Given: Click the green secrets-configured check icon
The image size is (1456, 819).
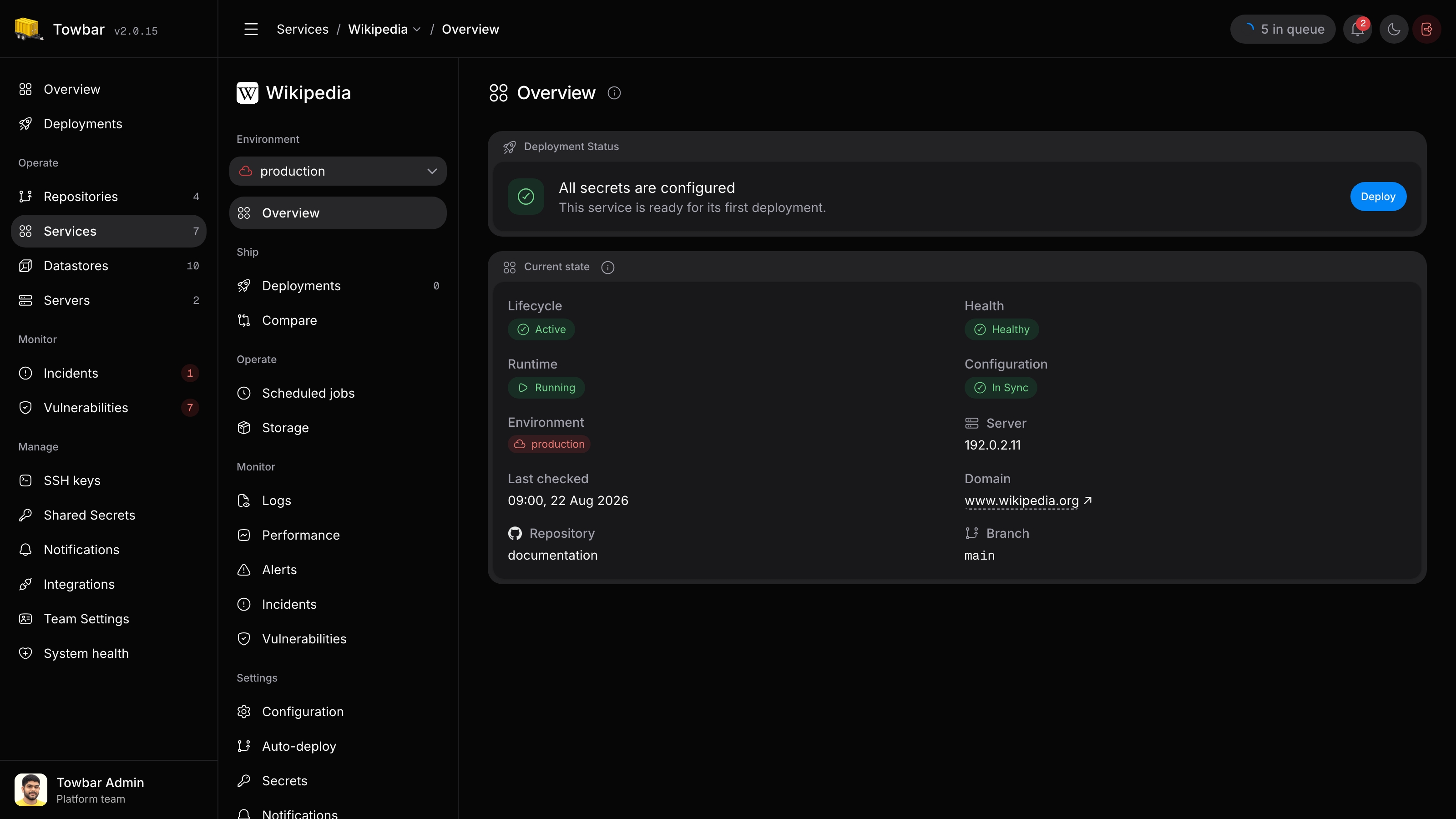Looking at the screenshot, I should (526, 197).
